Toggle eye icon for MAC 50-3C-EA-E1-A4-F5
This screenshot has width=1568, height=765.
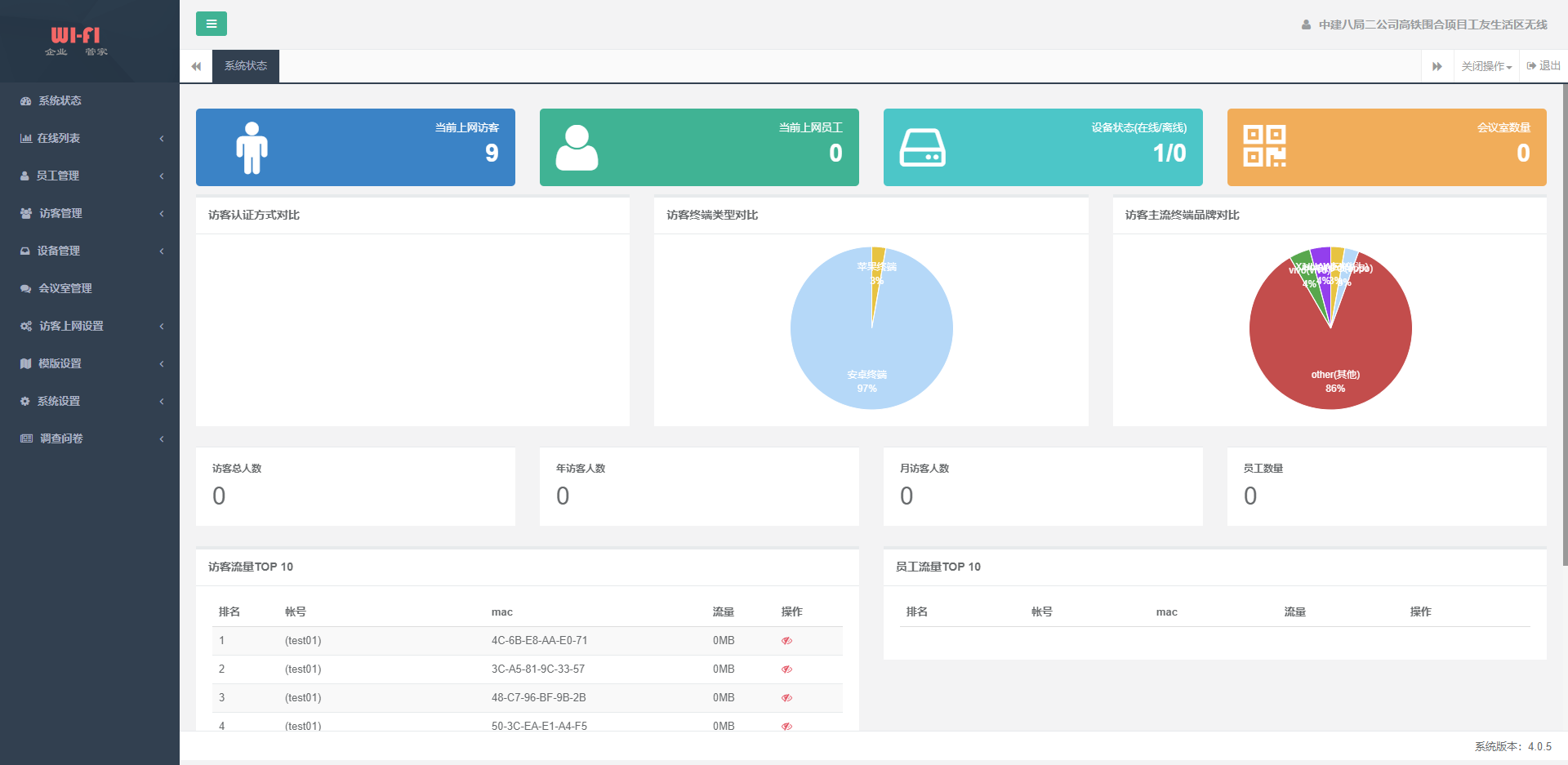coord(786,726)
